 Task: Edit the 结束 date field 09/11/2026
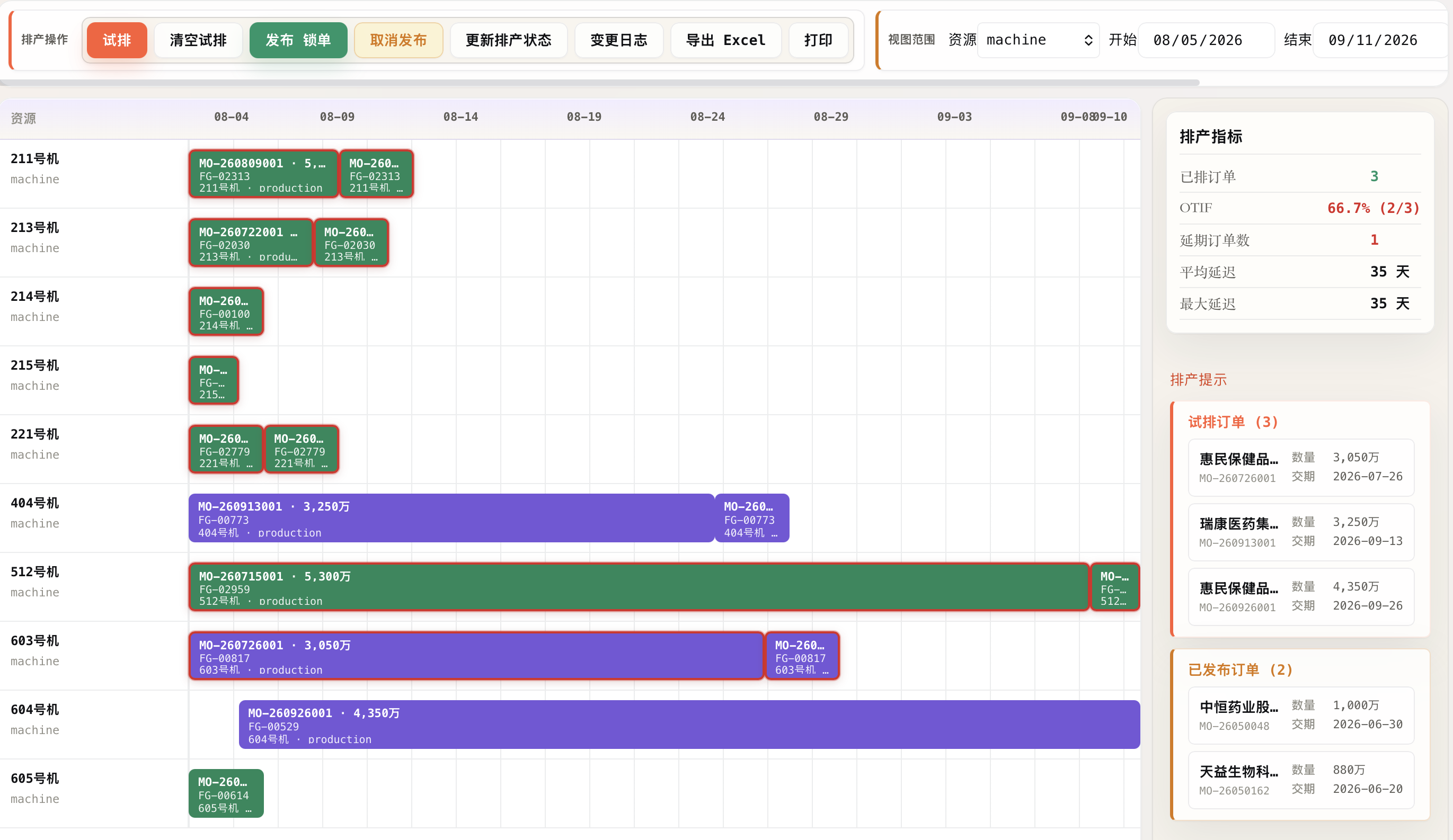[1381, 40]
